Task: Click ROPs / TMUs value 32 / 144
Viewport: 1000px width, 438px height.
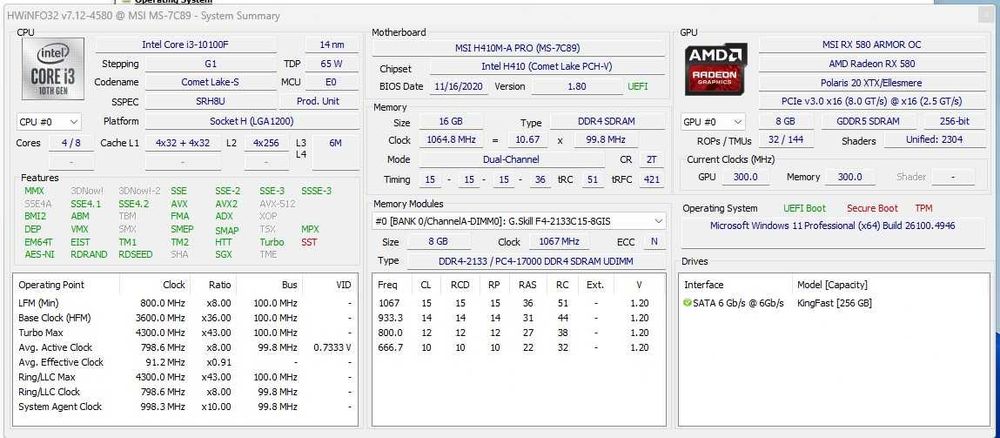Action: 786,140
